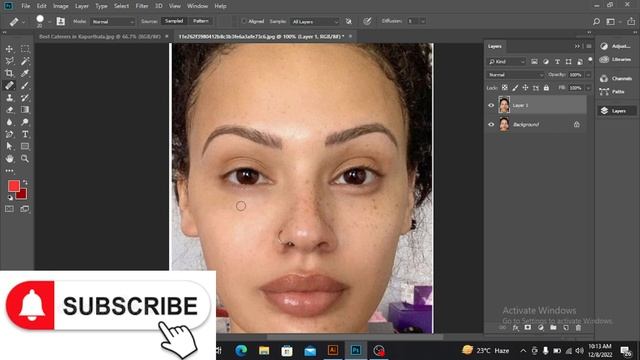The width and height of the screenshot is (640, 360).
Task: Open the layer blend mode Normal dropdown
Action: tap(516, 75)
